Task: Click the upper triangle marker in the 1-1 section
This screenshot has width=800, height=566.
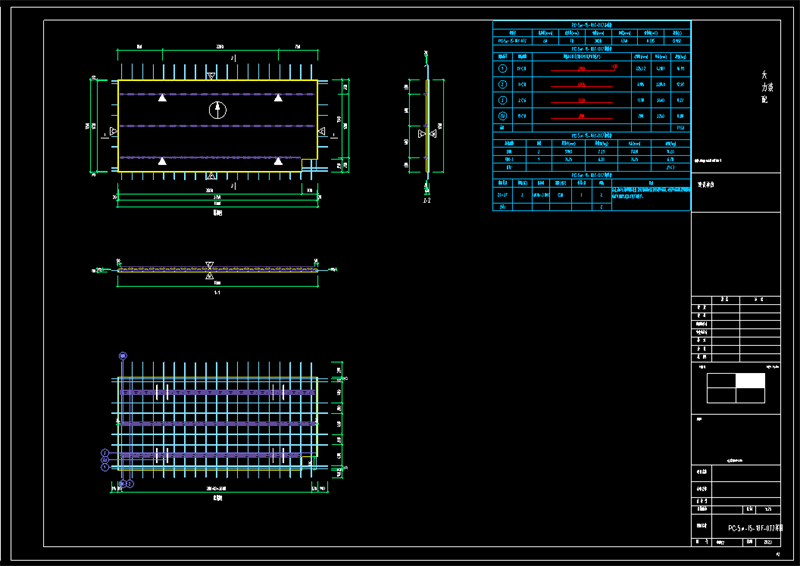Action: coord(209,265)
